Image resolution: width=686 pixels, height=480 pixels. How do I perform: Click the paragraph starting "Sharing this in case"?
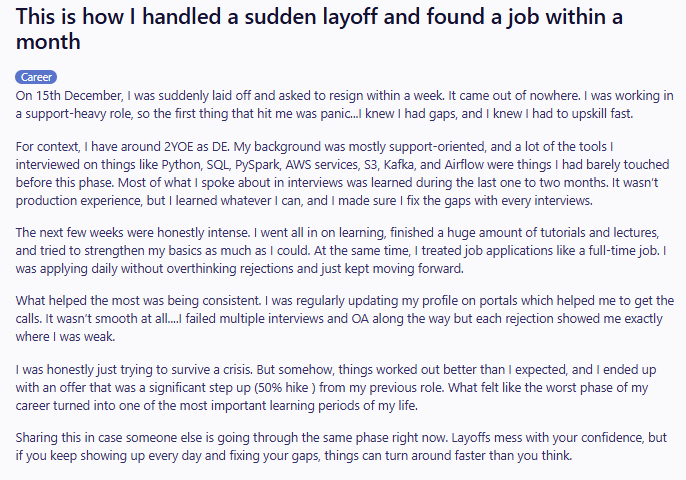coord(340,448)
